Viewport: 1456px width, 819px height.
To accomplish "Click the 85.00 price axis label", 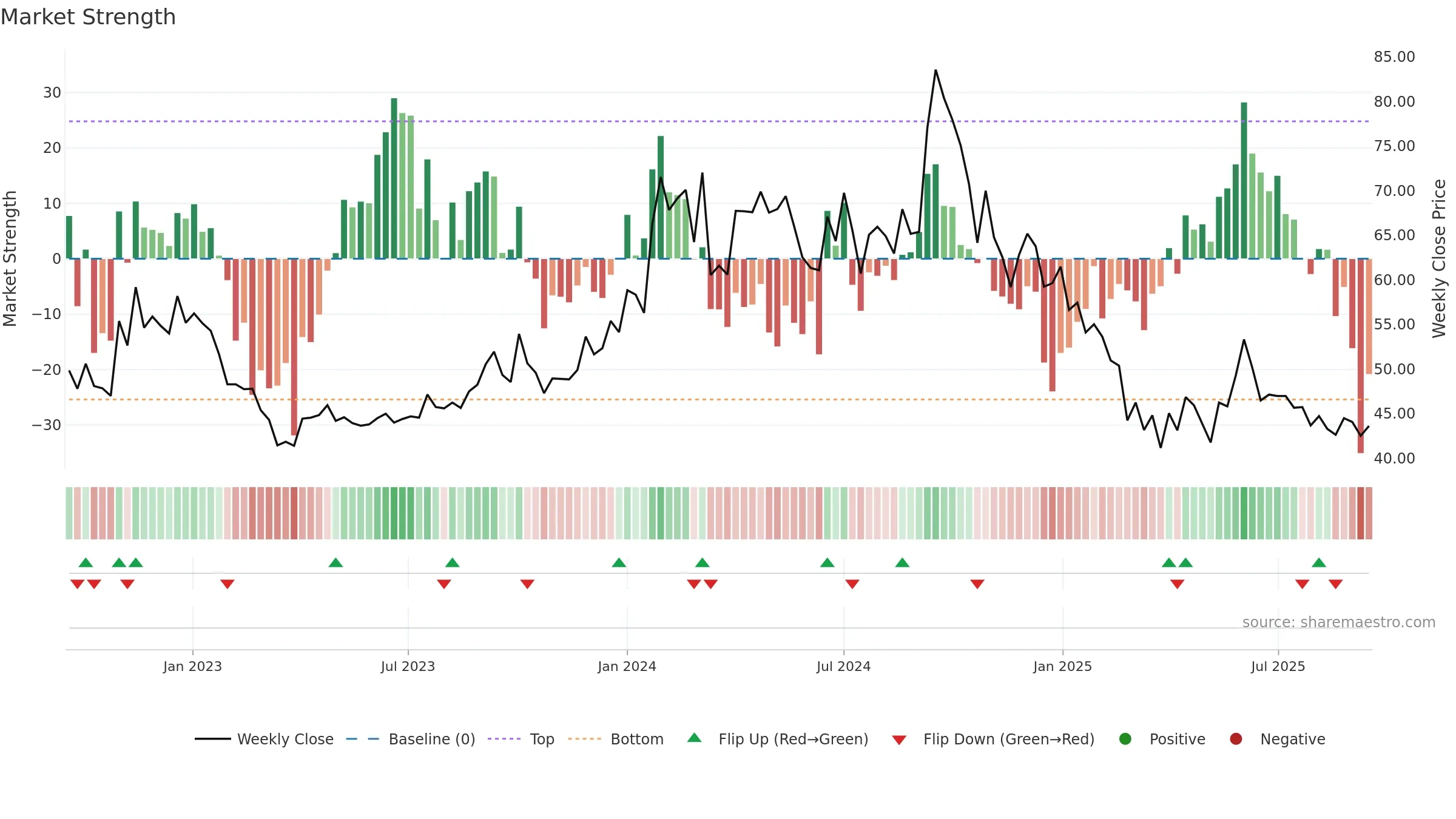I will tap(1394, 57).
